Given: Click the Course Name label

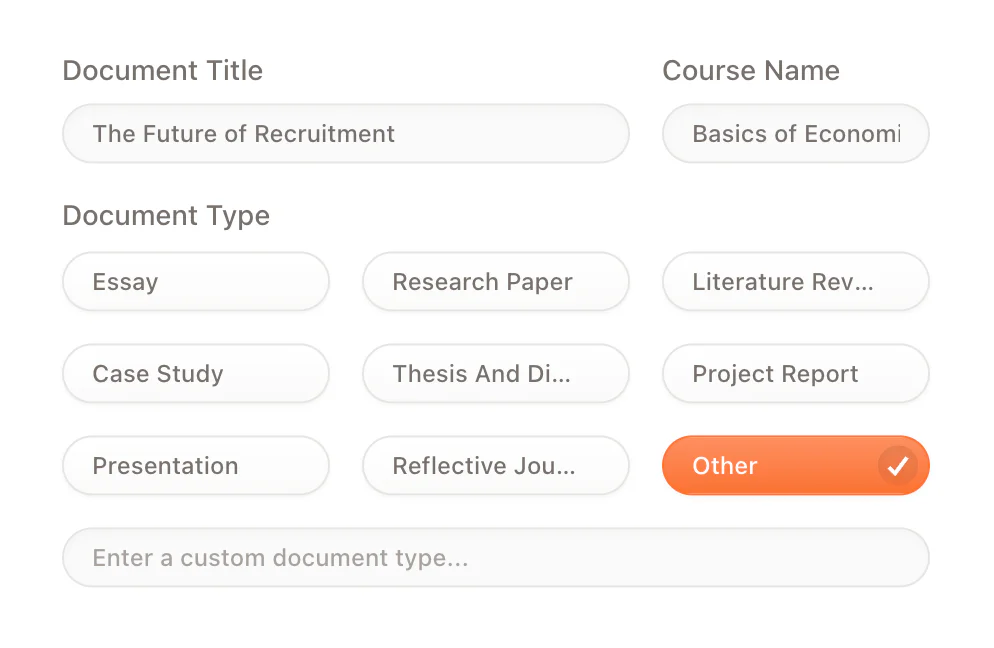Looking at the screenshot, I should click(x=751, y=71).
